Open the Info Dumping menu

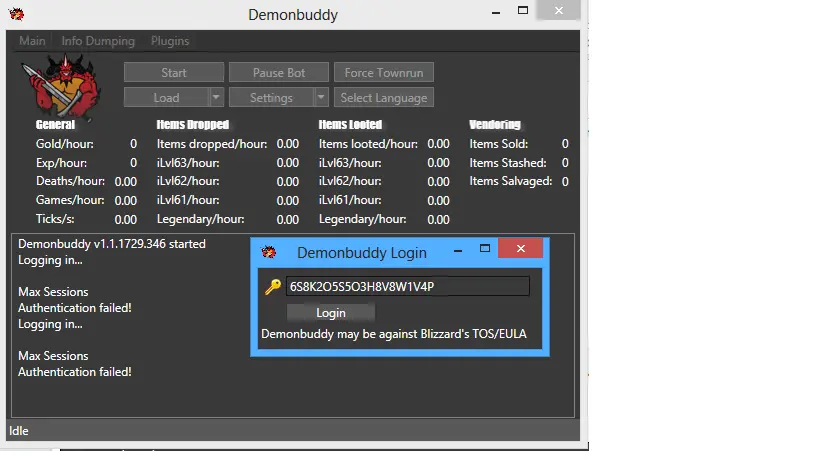[98, 41]
